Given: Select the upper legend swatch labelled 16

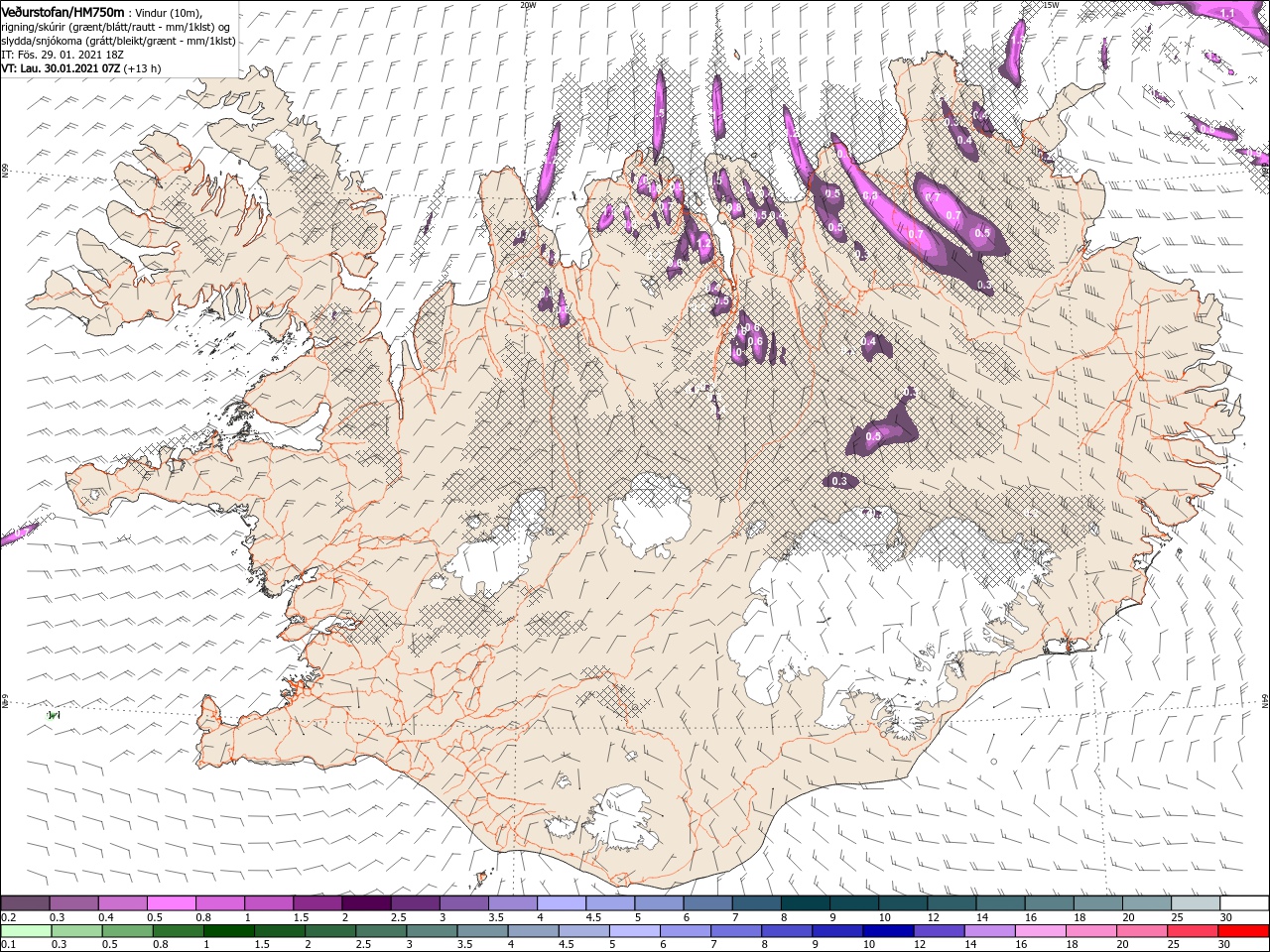Looking at the screenshot, I should 1050,903.
